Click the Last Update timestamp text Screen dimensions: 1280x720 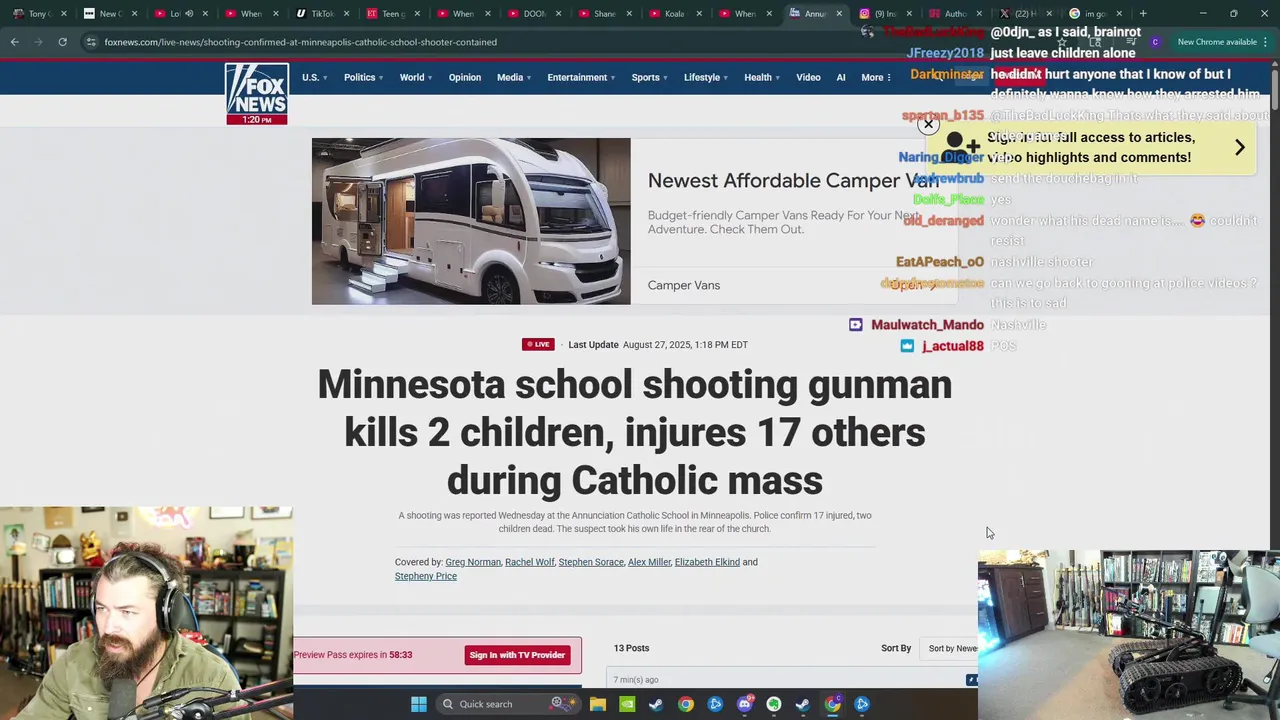coord(658,344)
